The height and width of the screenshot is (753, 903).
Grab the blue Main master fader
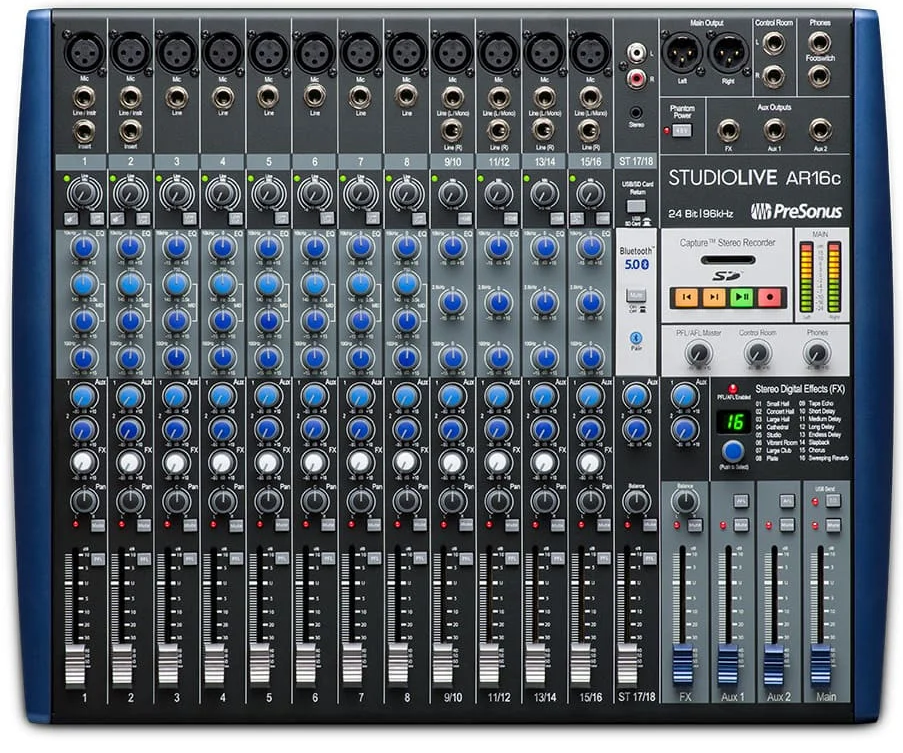click(820, 665)
